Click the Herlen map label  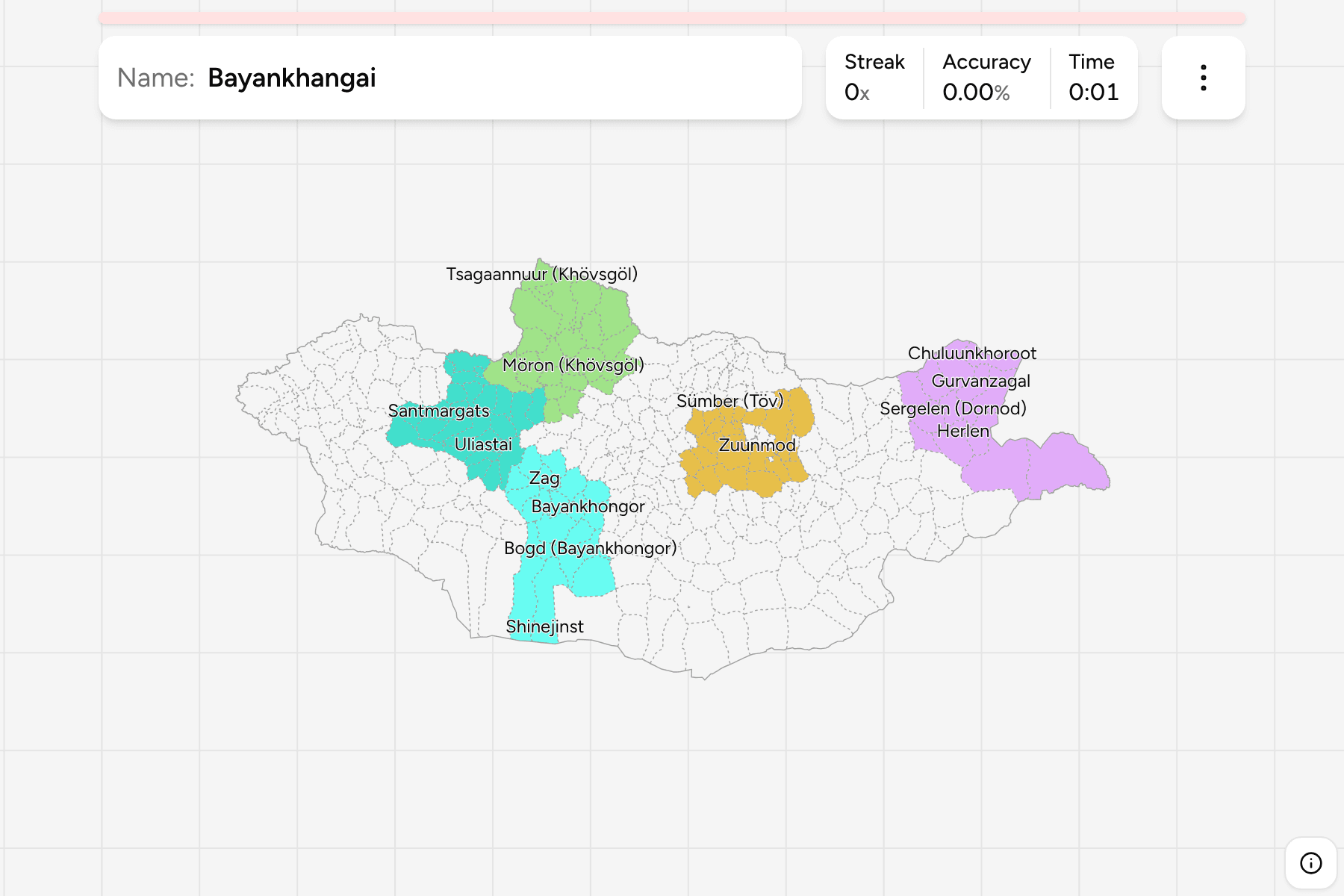(x=963, y=431)
